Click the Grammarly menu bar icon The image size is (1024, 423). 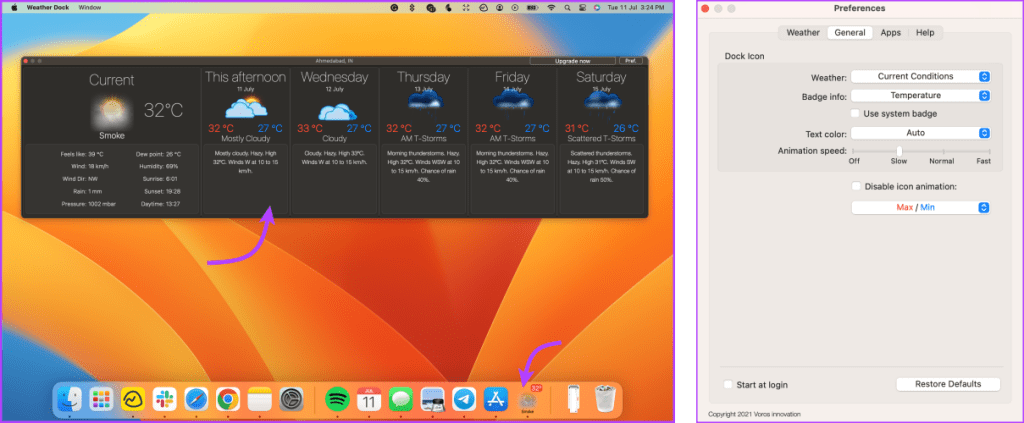coord(394,8)
